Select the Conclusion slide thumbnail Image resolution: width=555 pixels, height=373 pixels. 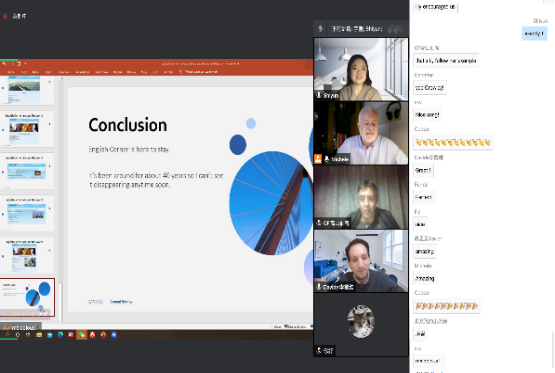28,297
